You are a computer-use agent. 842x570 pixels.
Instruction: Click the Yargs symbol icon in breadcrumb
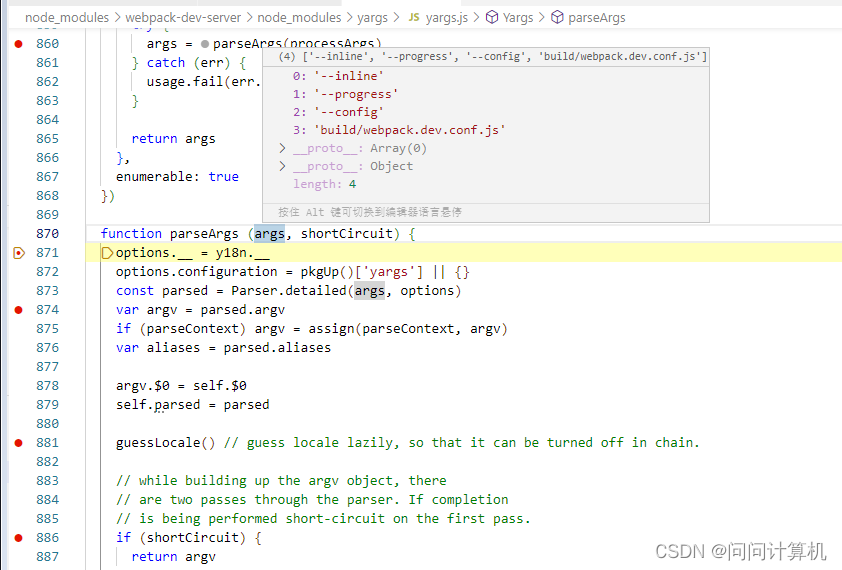tap(491, 17)
